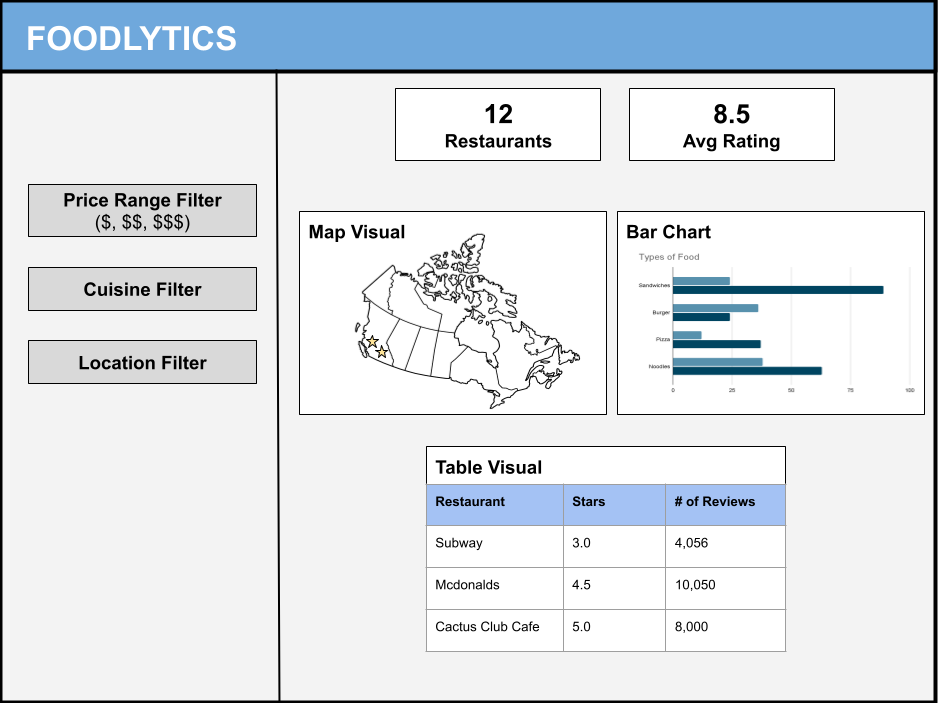Viewport: 941px width, 703px height.
Task: Select the dark Noodles bar in the chart
Action: click(746, 371)
